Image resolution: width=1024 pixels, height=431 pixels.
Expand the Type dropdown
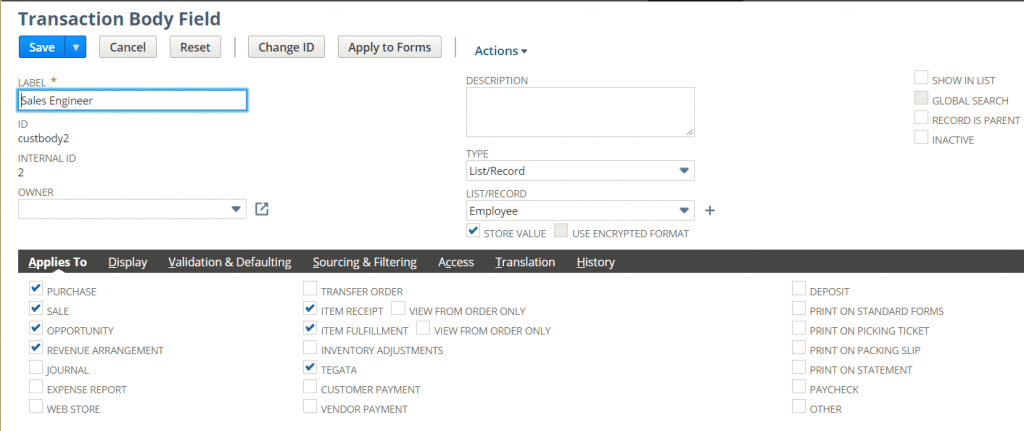pyautogui.click(x=684, y=171)
